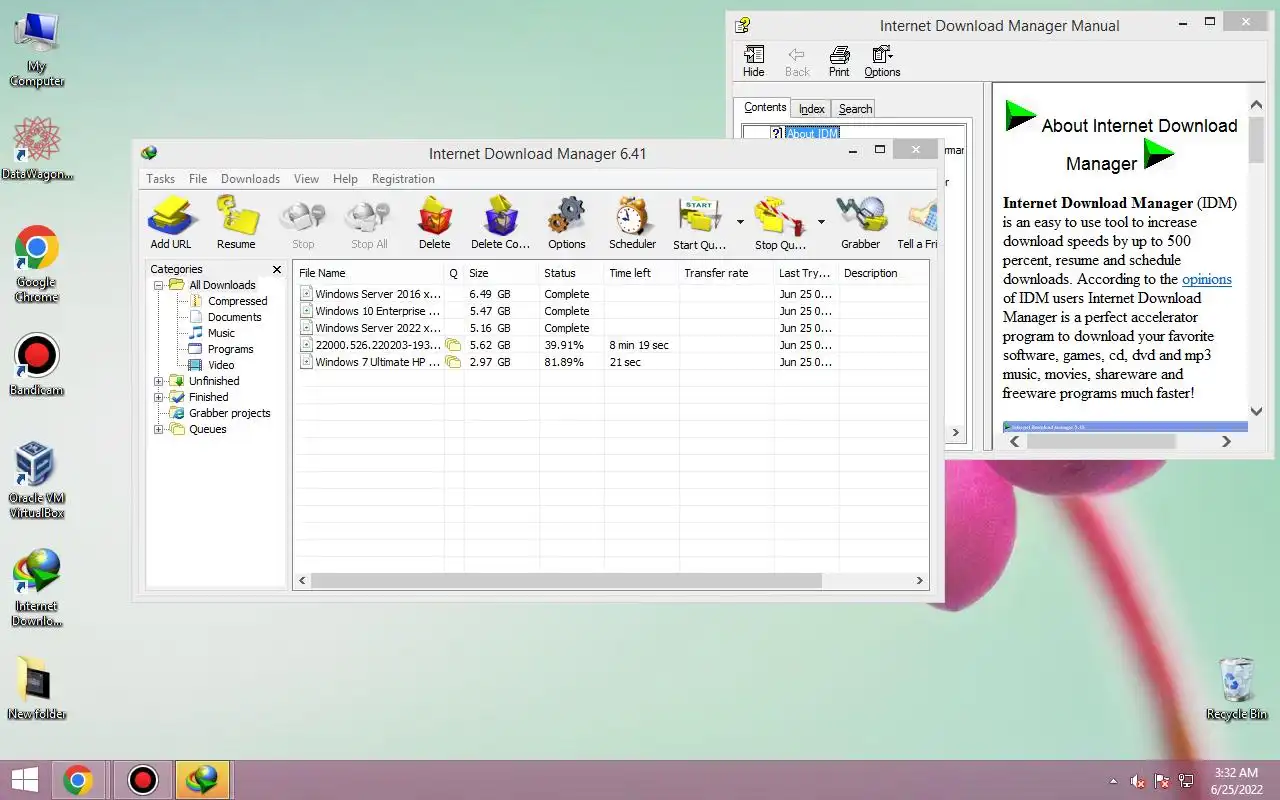Open the Registration menu
Screen dimensions: 1280x800
(x=403, y=179)
